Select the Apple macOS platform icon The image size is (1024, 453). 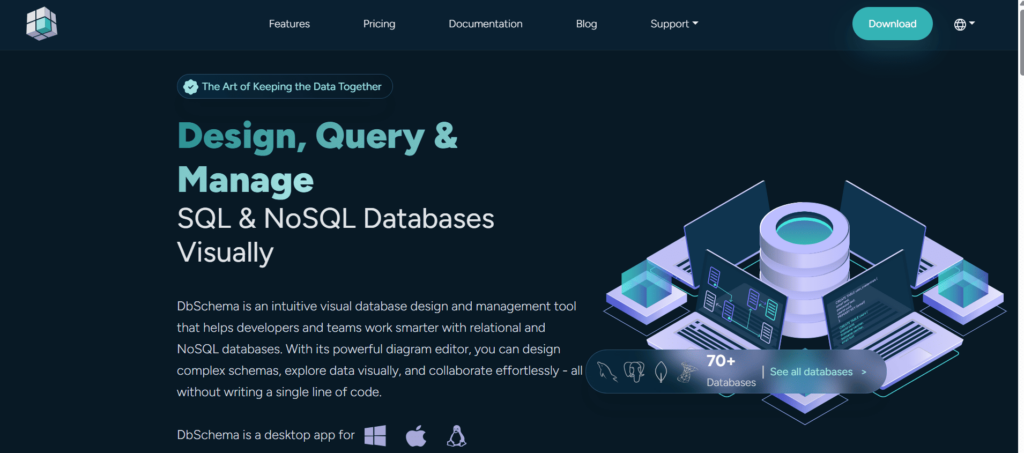[x=416, y=436]
